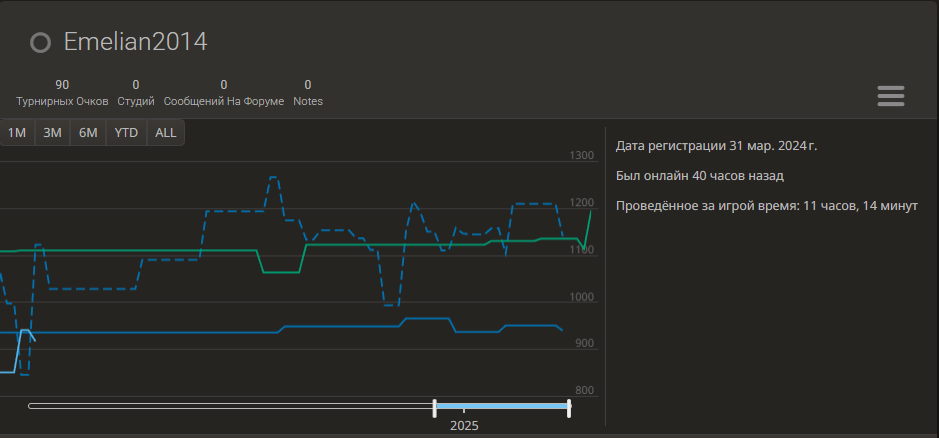Viewport: 939px width, 438px height.
Task: Open the Emelian2014 profile name
Action: [135, 42]
